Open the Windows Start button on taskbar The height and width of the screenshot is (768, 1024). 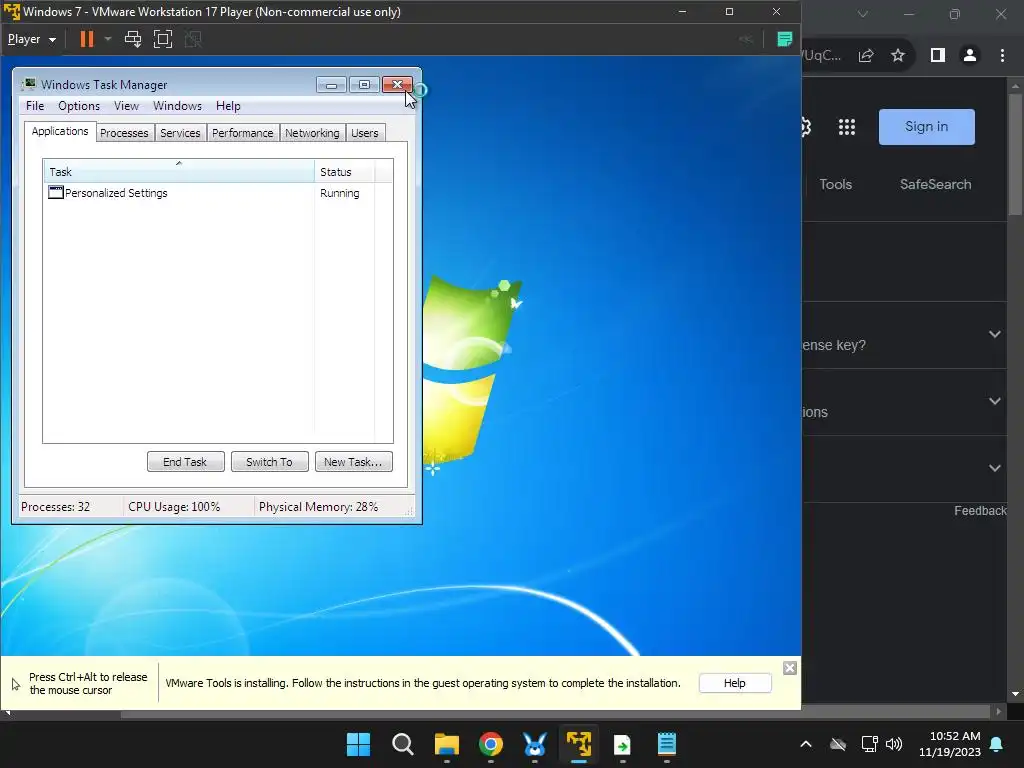358,744
